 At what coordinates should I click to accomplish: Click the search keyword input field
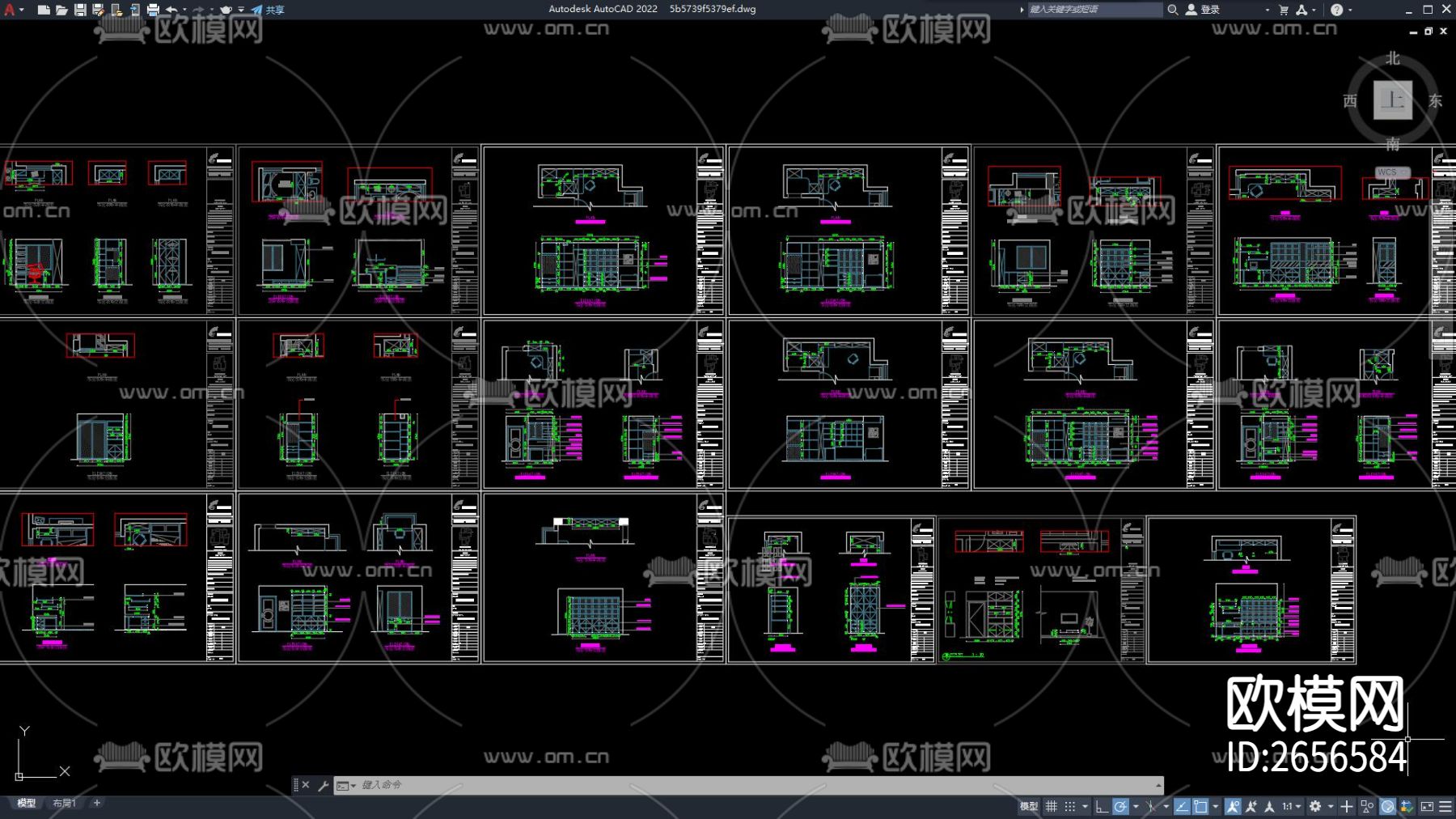point(1094,10)
